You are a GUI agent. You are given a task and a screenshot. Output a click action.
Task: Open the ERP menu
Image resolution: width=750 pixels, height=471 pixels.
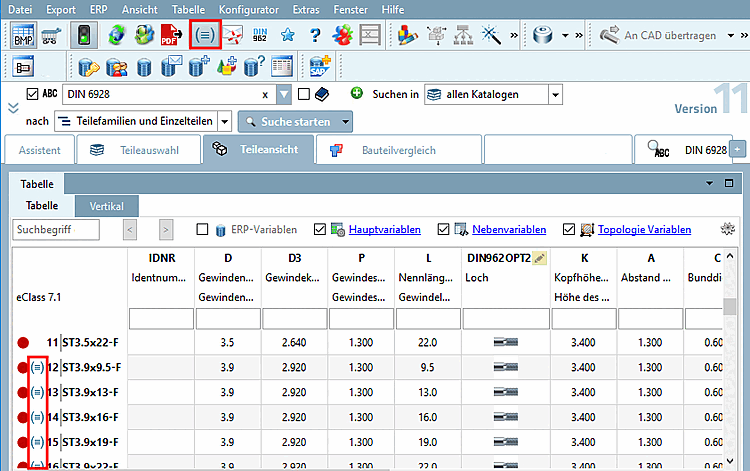click(99, 10)
